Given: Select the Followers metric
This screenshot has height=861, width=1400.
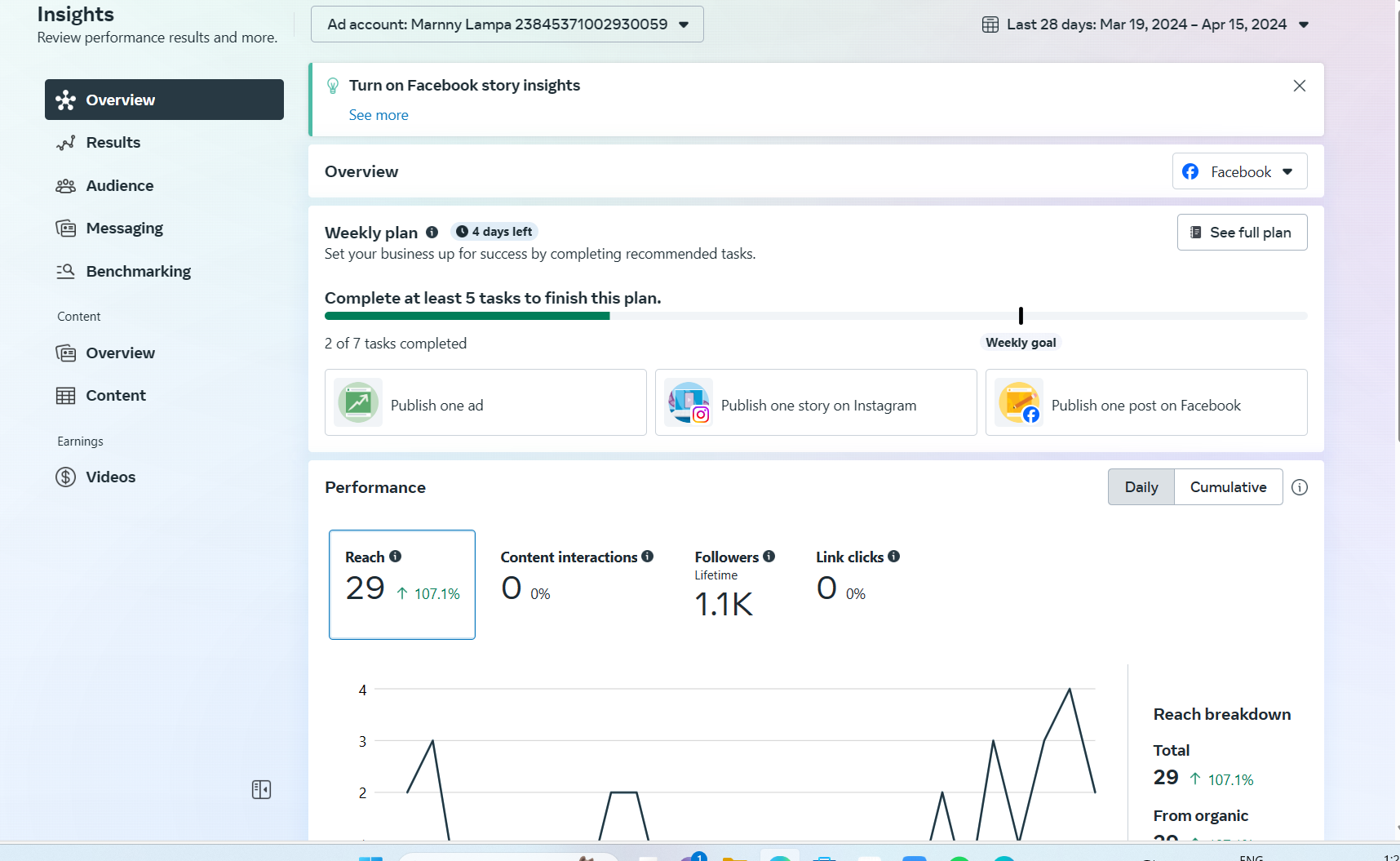Looking at the screenshot, I should click(734, 584).
